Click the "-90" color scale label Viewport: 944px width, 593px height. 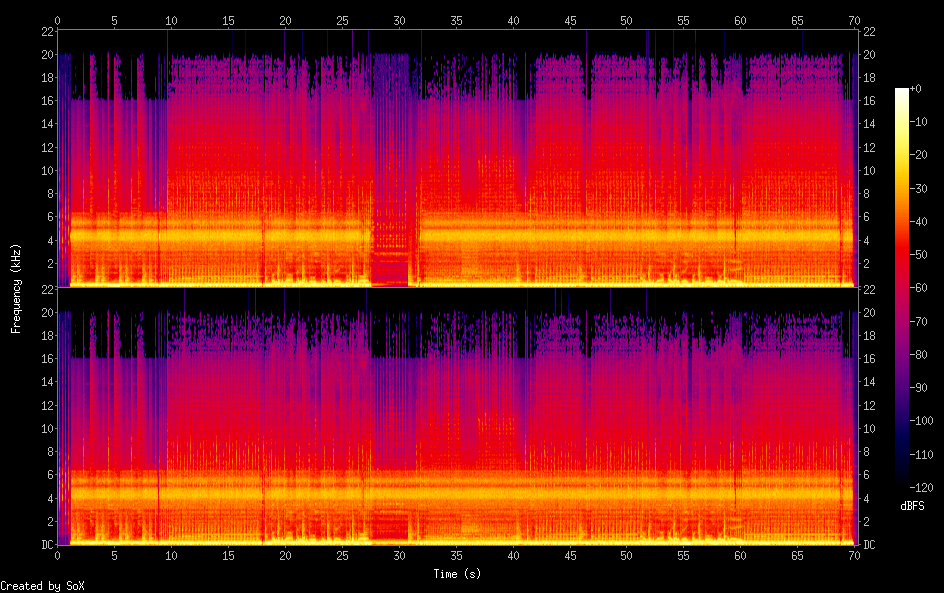(919, 388)
